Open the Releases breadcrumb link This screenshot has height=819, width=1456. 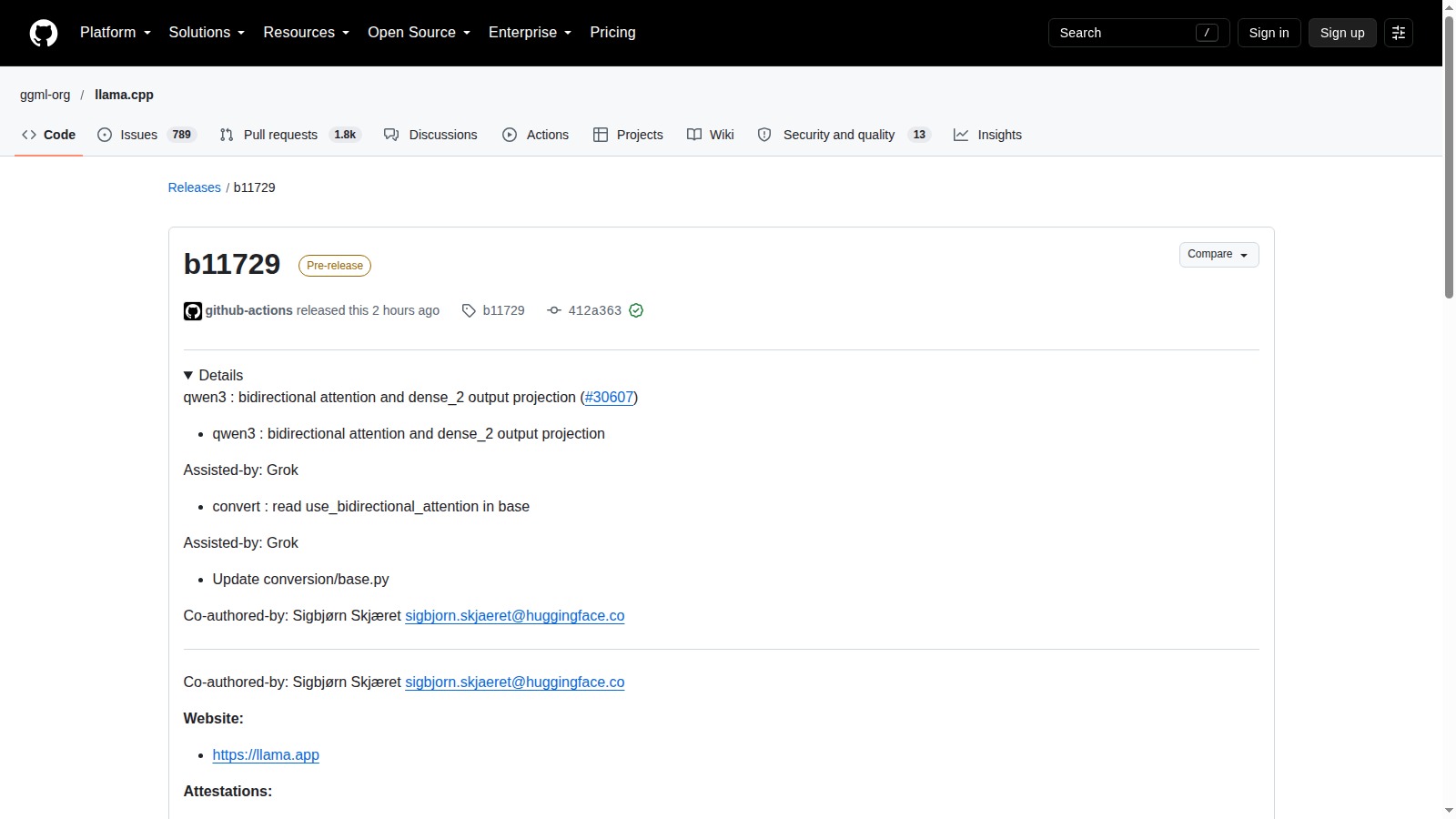195,187
